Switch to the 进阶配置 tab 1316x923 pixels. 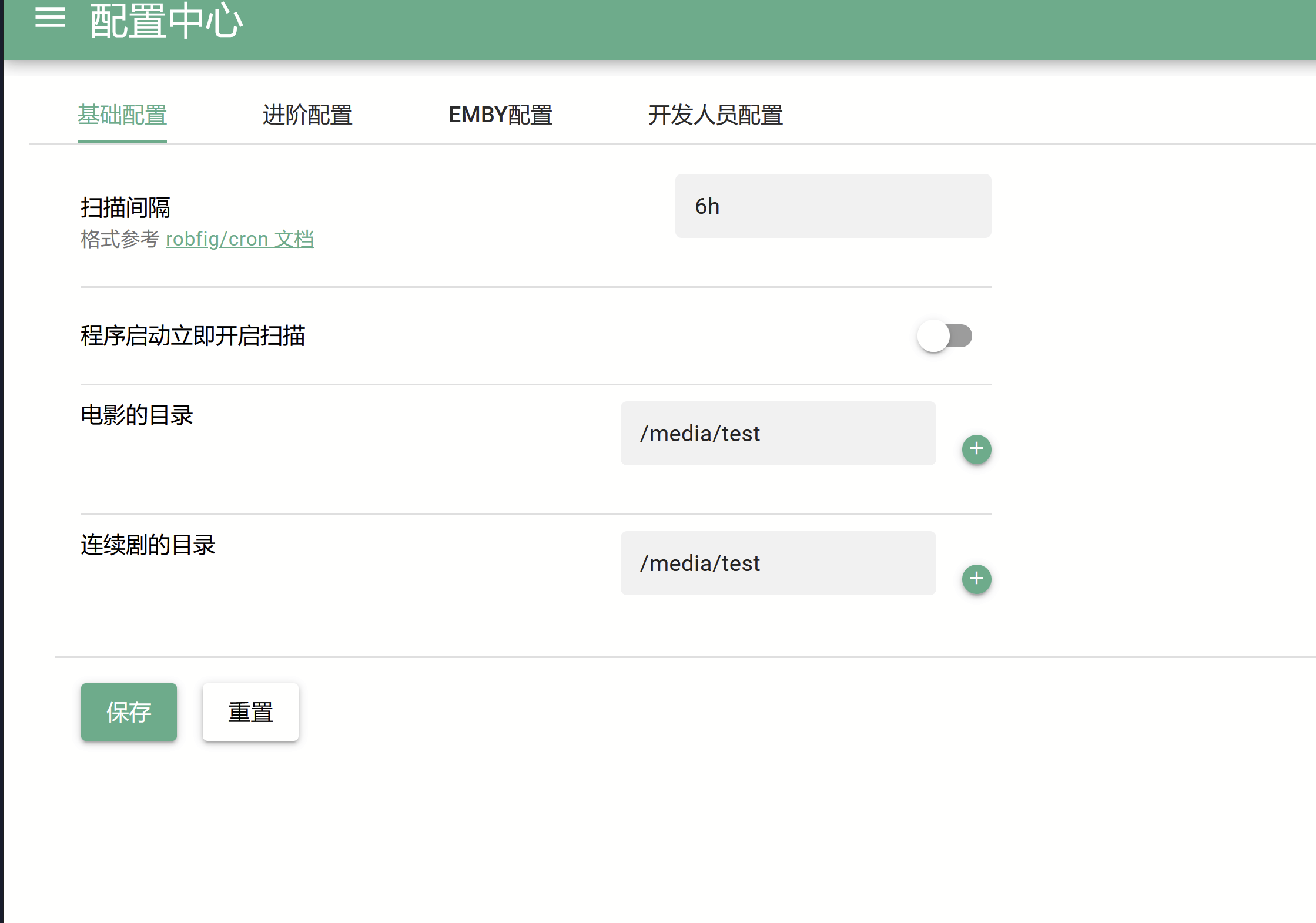pyautogui.click(x=307, y=115)
